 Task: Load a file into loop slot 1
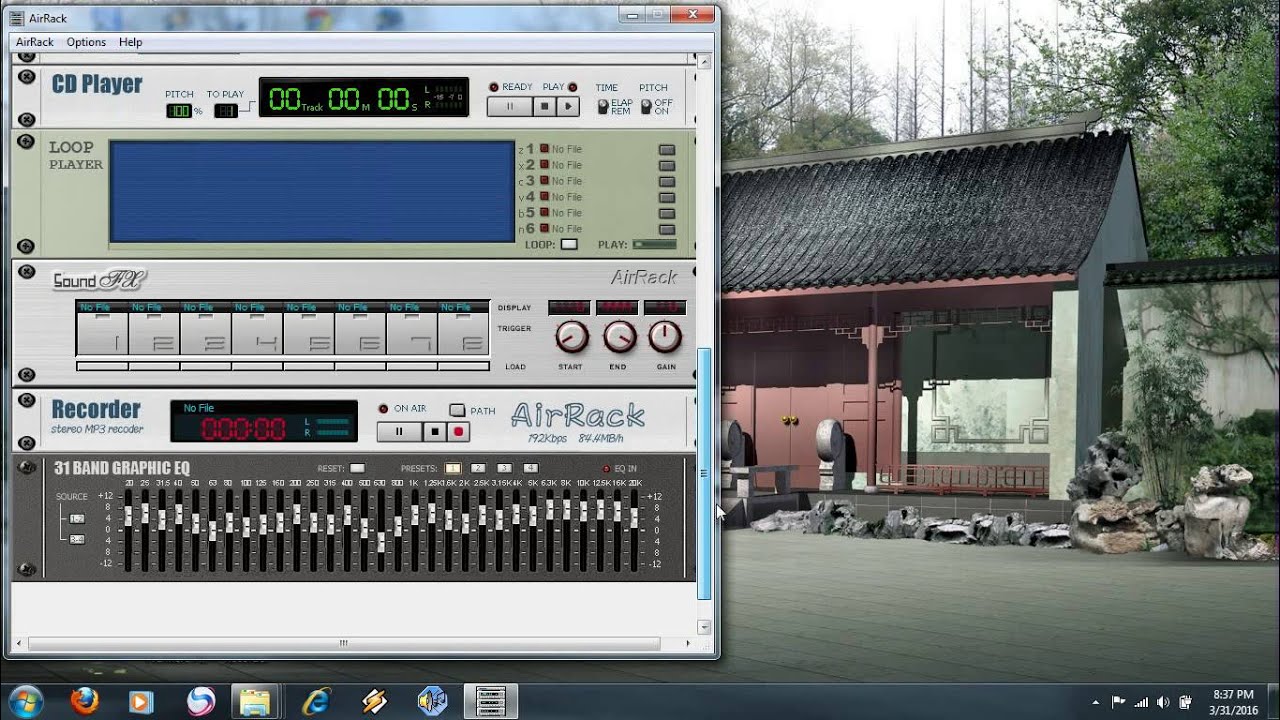coord(667,150)
